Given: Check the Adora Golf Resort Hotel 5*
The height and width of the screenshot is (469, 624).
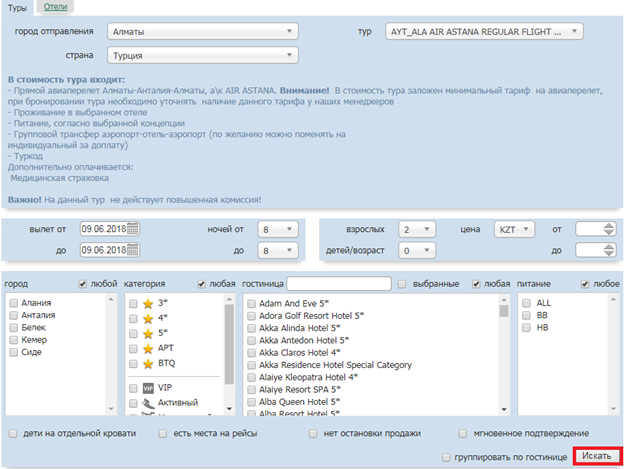Looking at the screenshot, I should click(x=251, y=316).
